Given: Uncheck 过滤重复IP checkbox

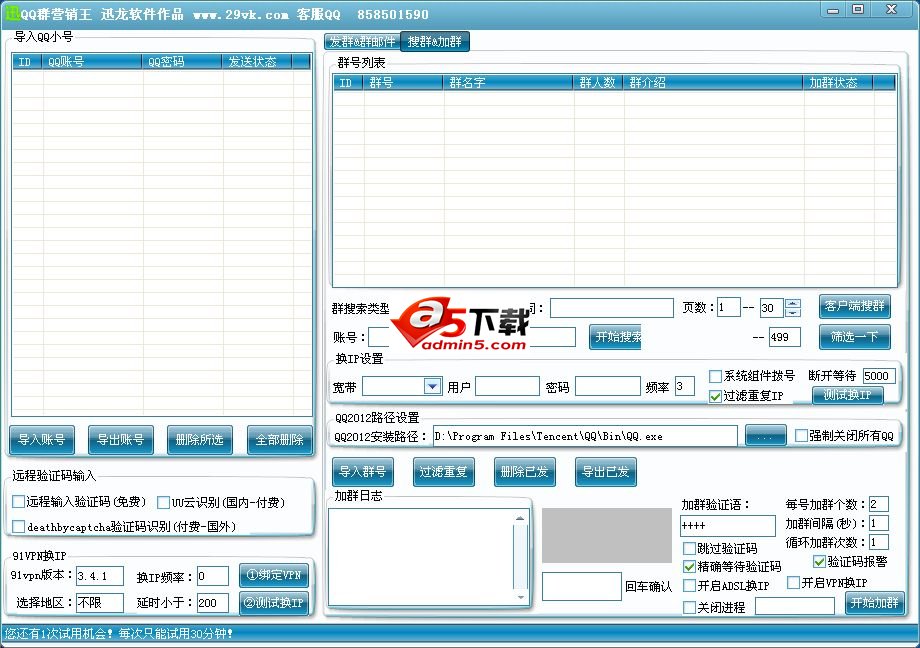Looking at the screenshot, I should (x=715, y=396).
